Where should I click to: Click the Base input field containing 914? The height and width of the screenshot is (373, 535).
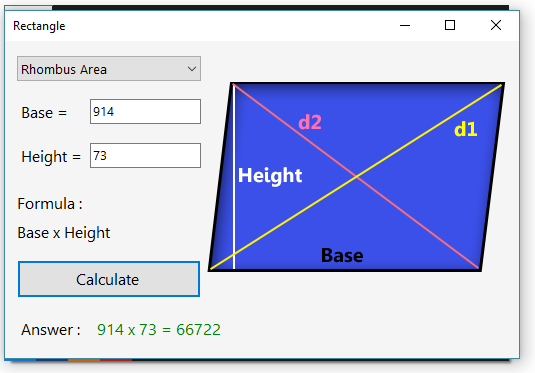click(x=145, y=112)
